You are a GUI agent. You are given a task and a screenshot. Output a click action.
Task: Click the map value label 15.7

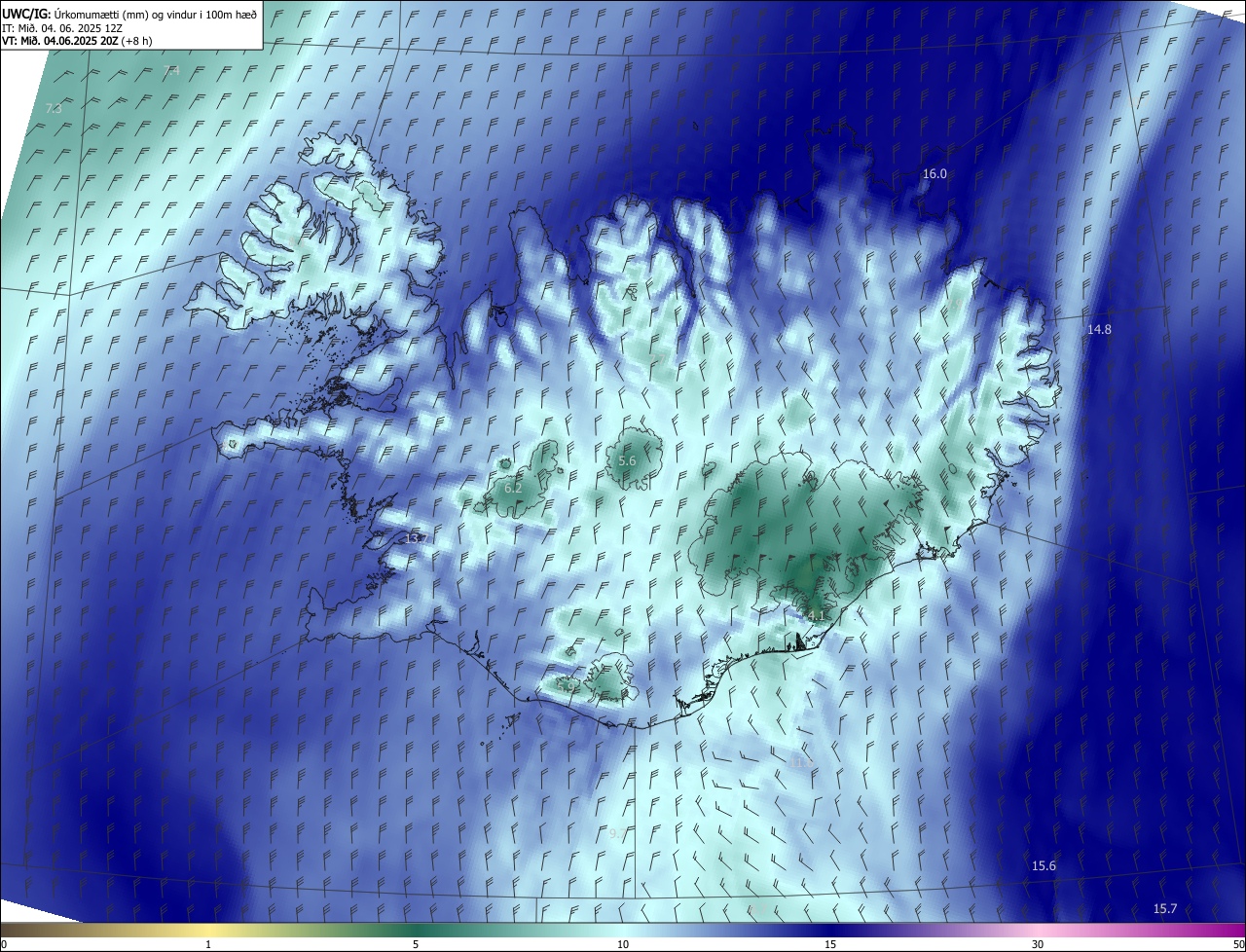pyautogui.click(x=1165, y=908)
